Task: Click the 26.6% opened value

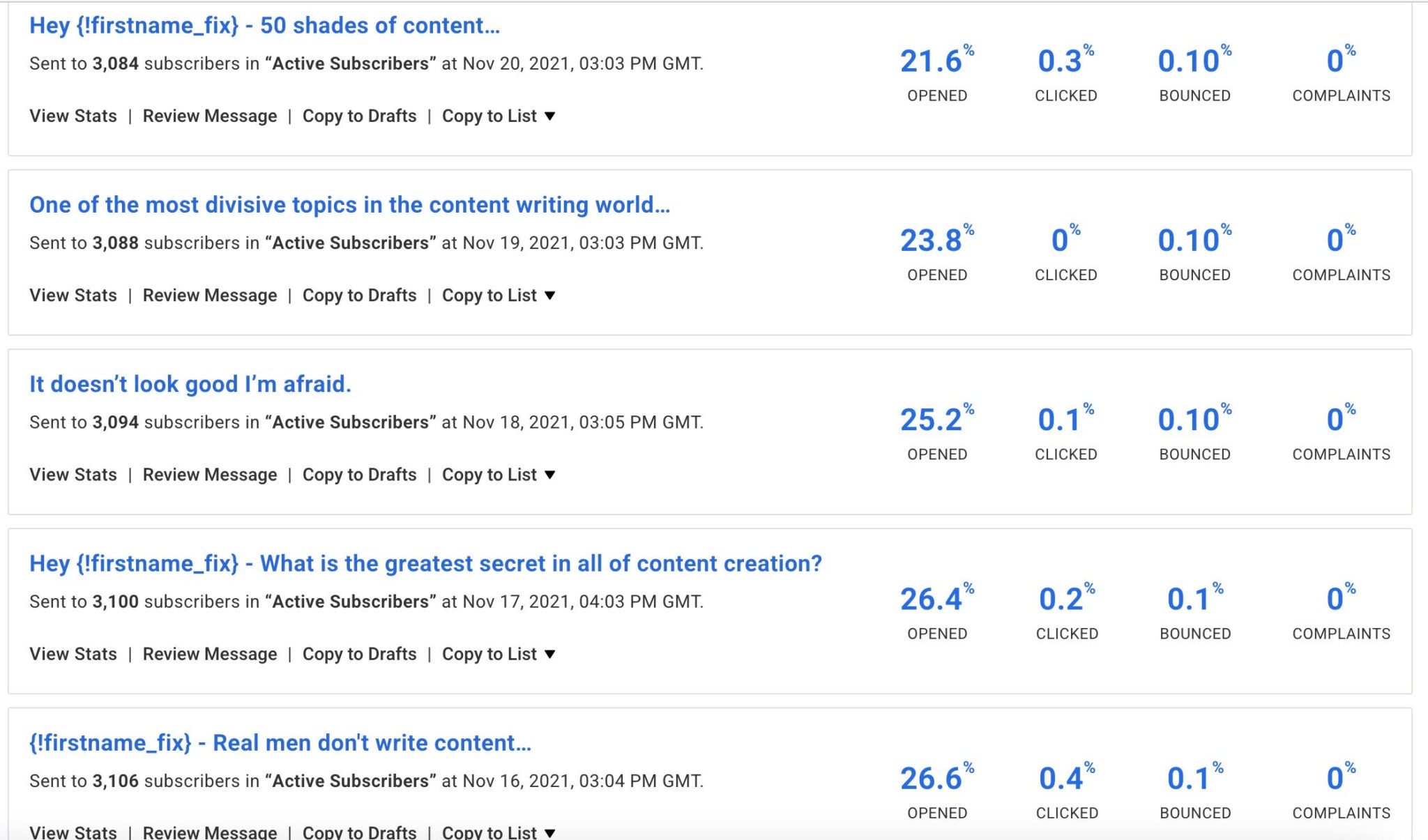Action: click(x=936, y=777)
